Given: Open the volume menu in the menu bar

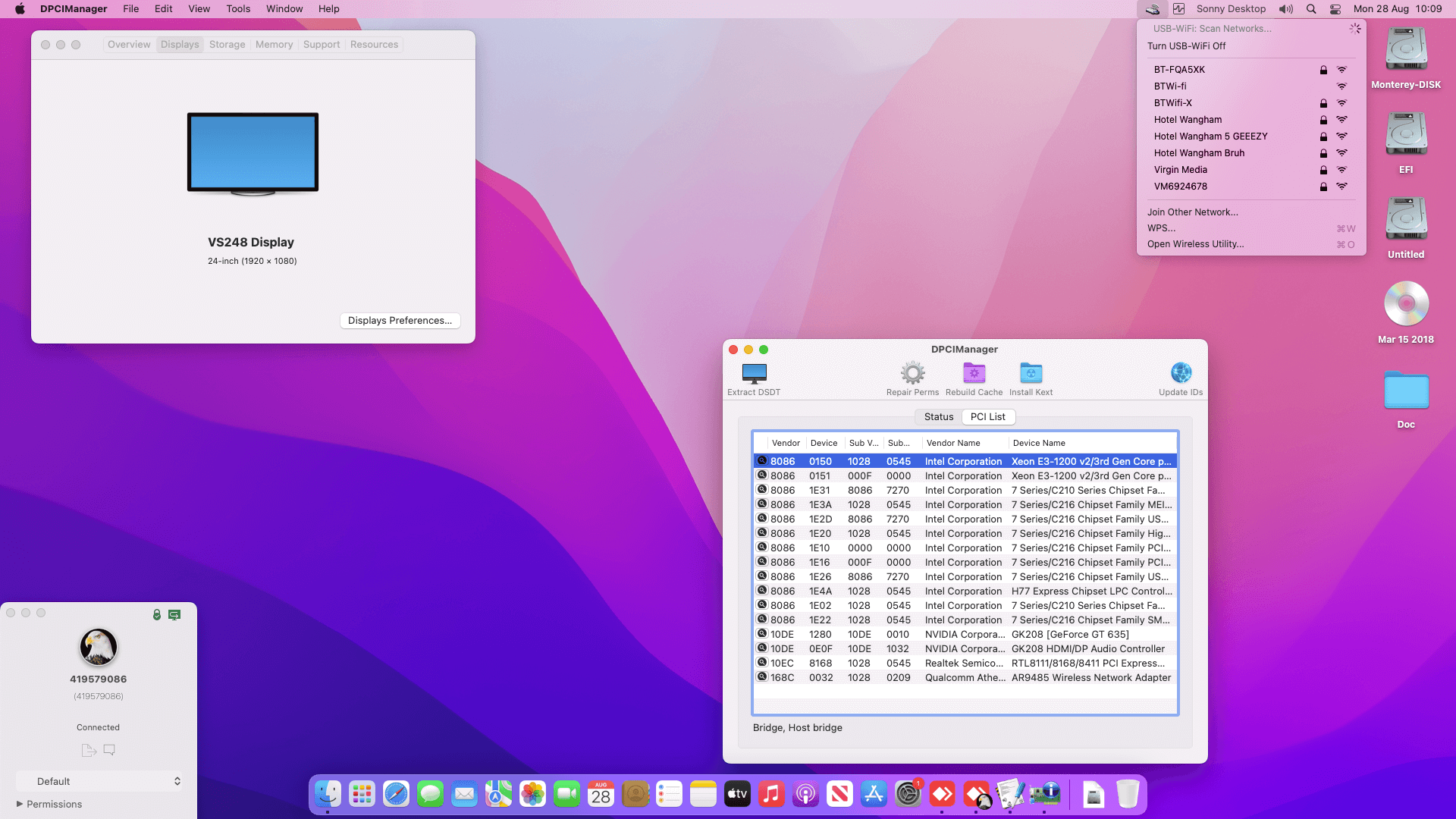Looking at the screenshot, I should (x=1286, y=9).
